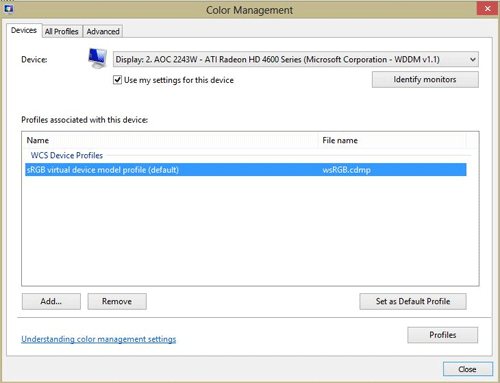Switch to the All Profiles tab
Viewport: 500px width, 383px height.
tap(62, 31)
